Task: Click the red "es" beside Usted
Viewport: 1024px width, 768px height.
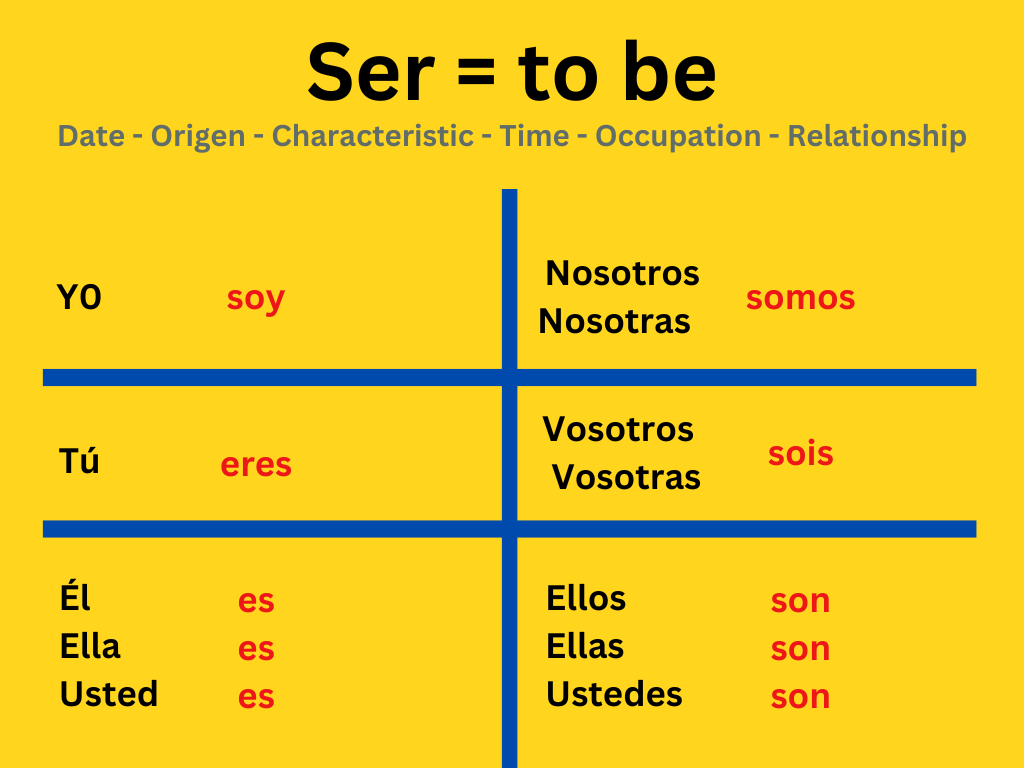Action: [x=256, y=697]
